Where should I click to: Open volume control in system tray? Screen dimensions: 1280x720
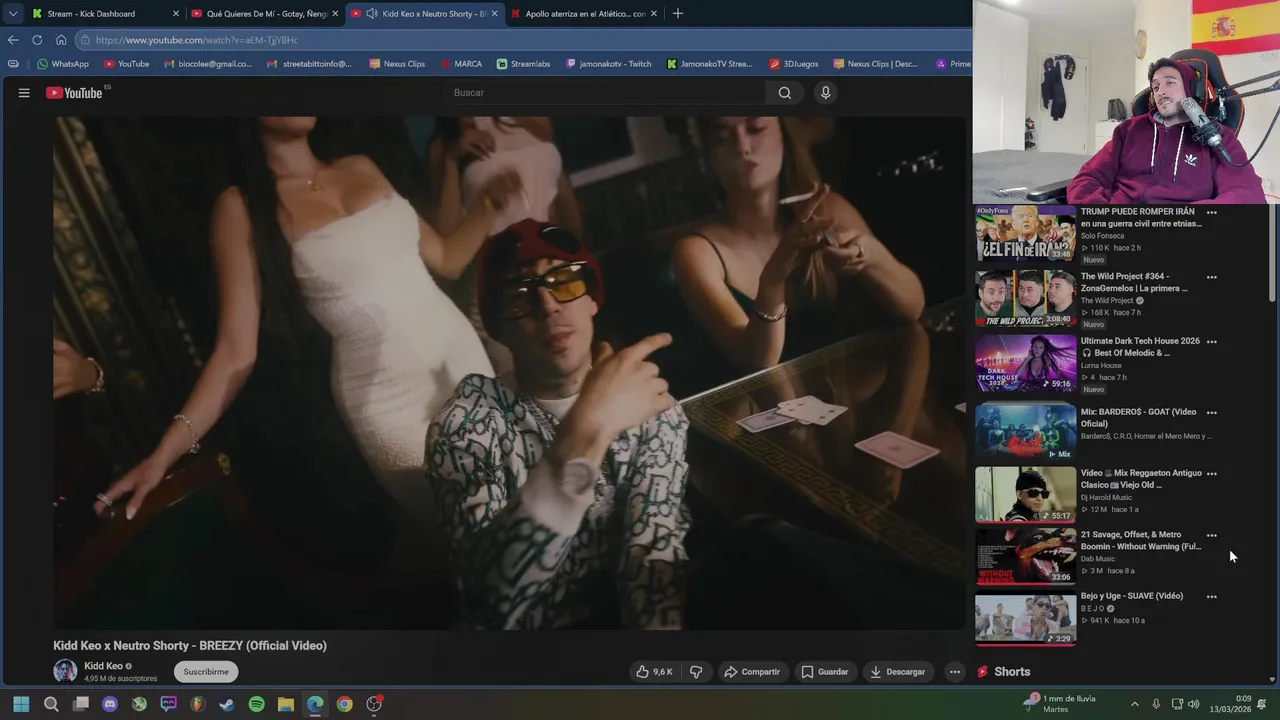pos(1194,704)
